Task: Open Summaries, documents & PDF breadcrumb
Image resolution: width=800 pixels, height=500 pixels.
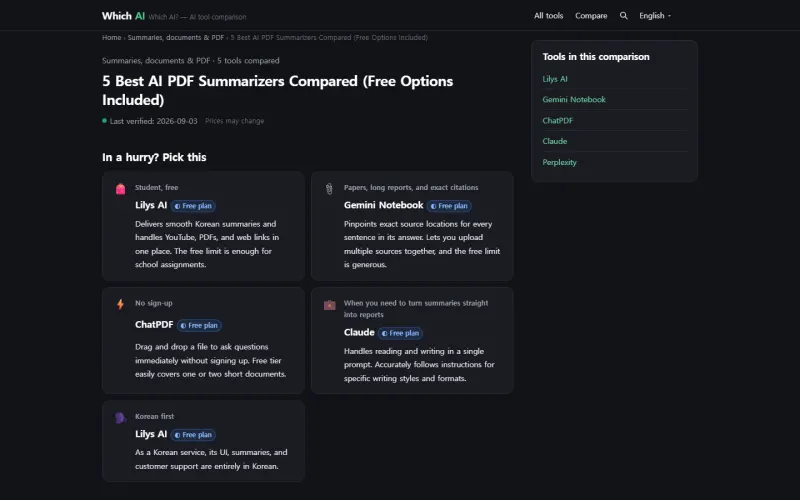Action: (176, 37)
